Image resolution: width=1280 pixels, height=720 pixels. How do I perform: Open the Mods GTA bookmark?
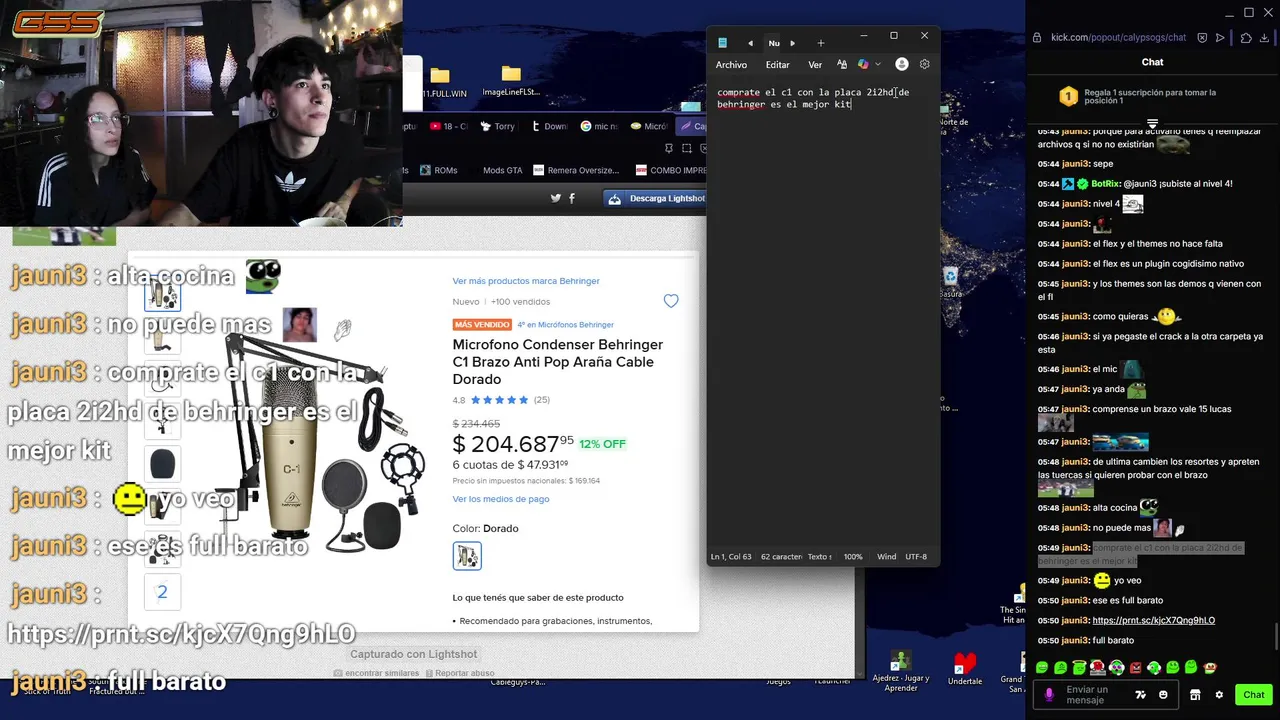pyautogui.click(x=502, y=170)
